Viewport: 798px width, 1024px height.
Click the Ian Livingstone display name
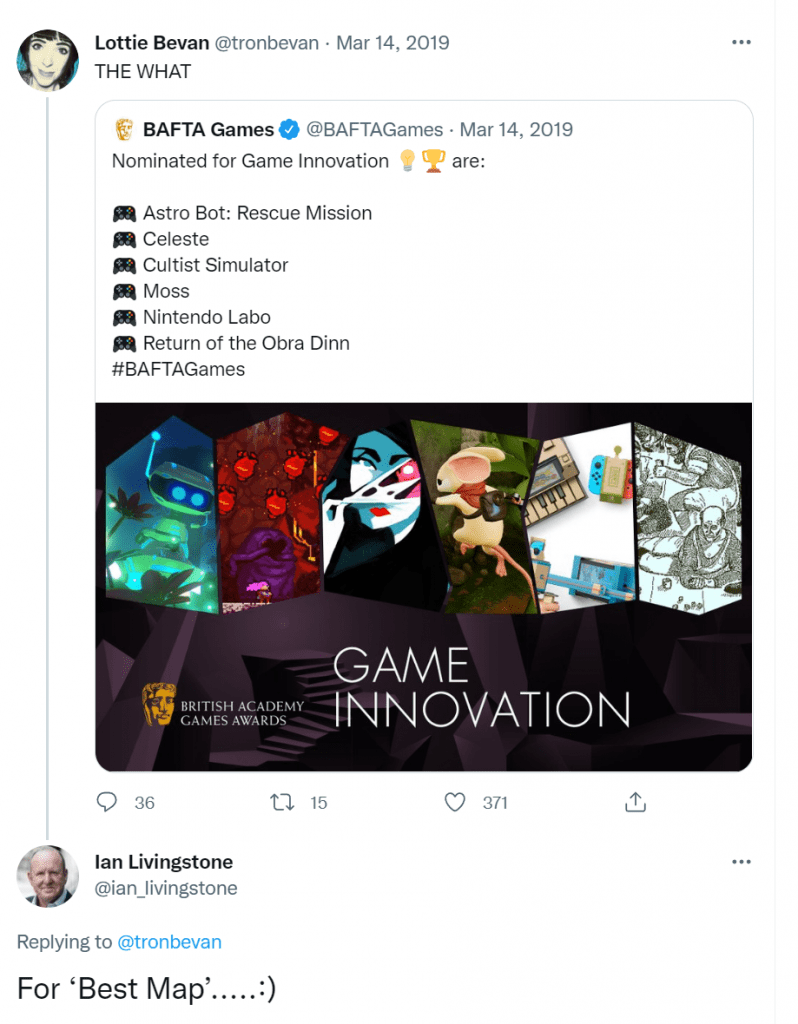click(163, 862)
